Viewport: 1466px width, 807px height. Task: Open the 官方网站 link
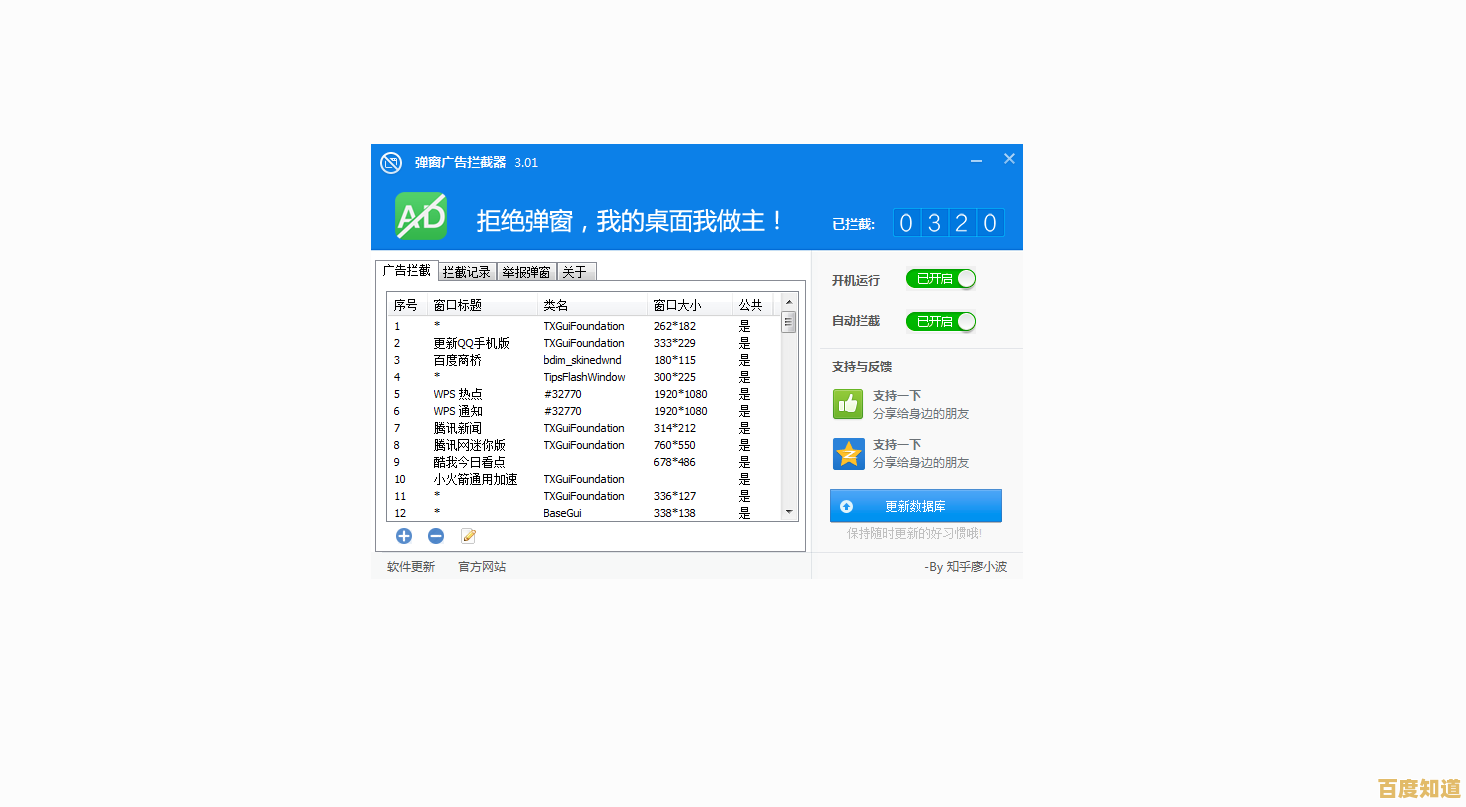(x=481, y=566)
